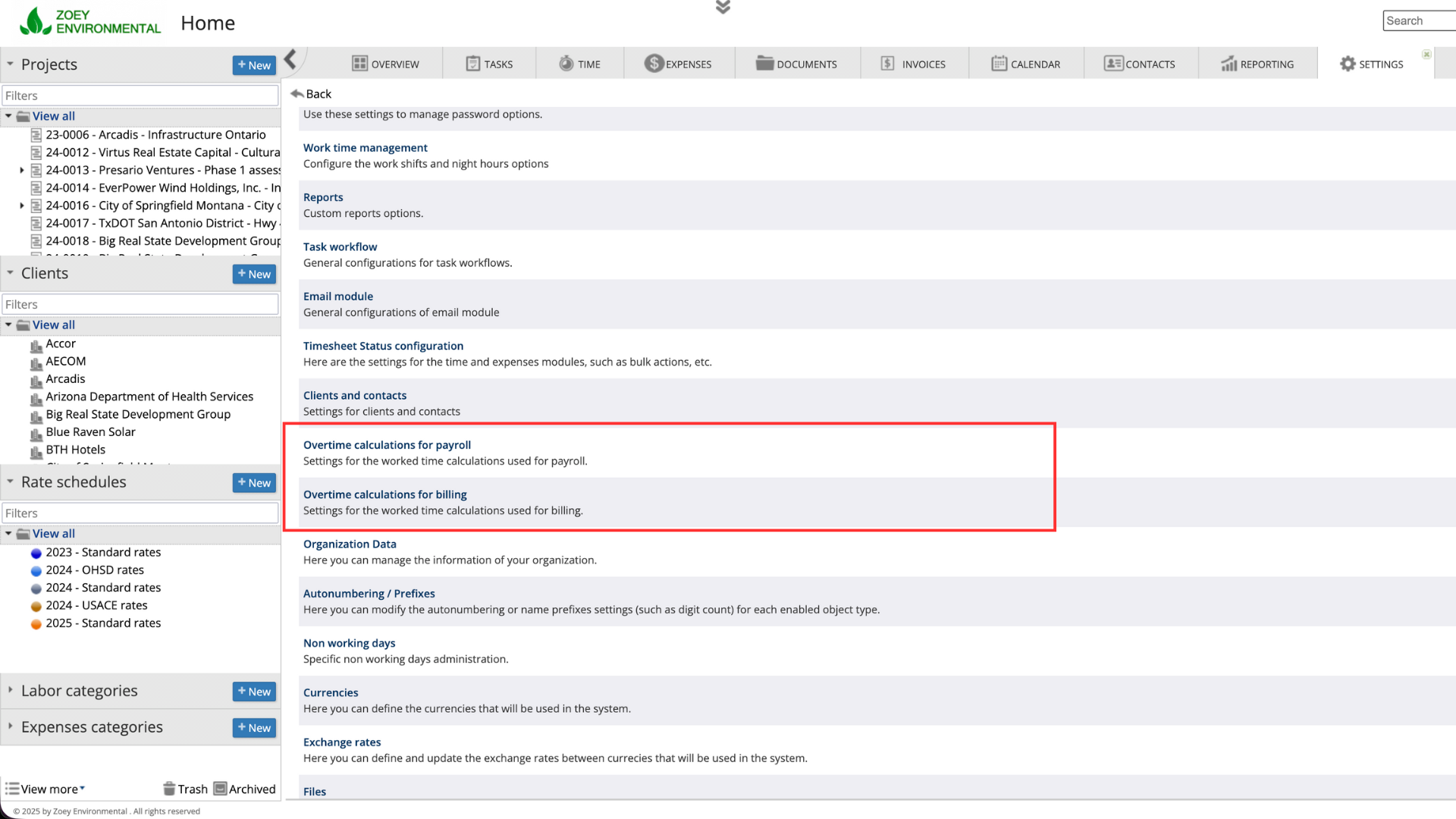Screen dimensions: 1456x819
Task: Expand project 24-0013 Presario Ventures
Action: click(x=22, y=171)
